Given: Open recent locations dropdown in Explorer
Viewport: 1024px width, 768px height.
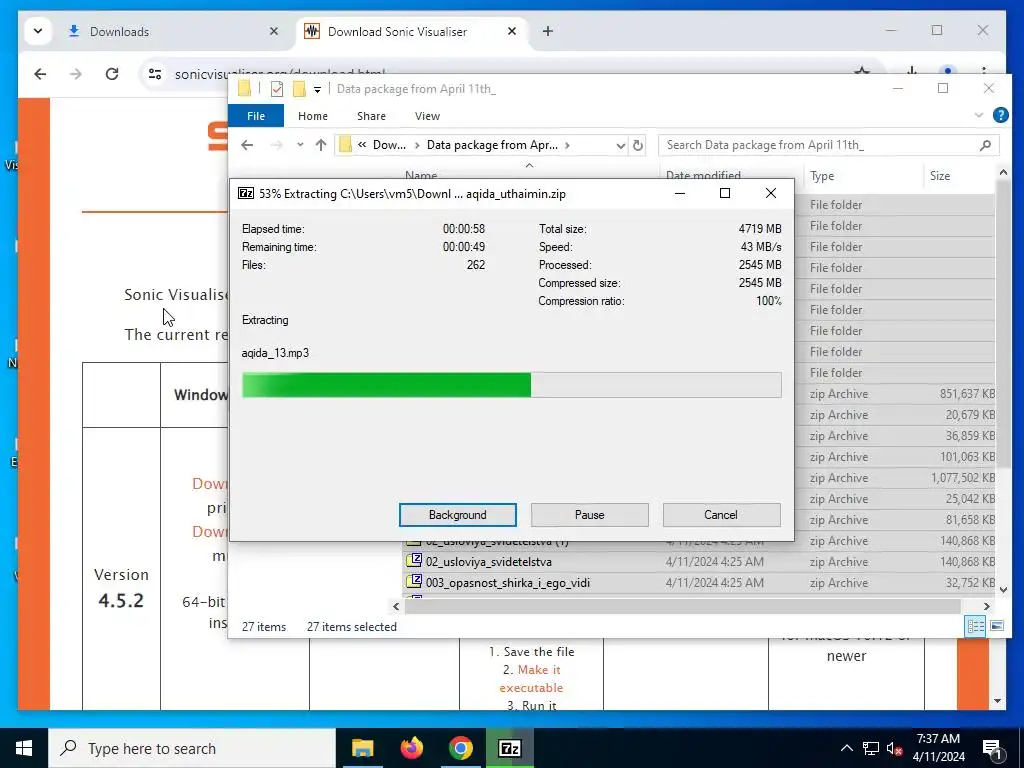Looking at the screenshot, I should (x=300, y=145).
